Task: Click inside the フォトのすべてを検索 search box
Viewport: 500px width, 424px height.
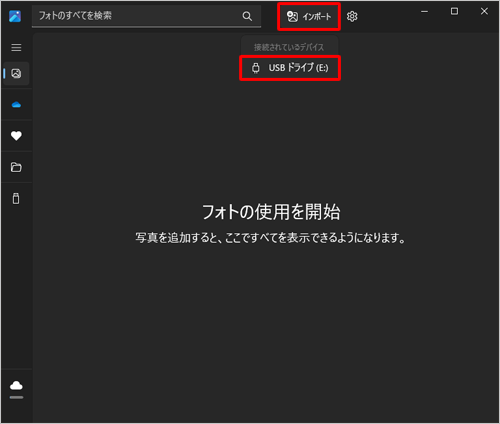Action: coord(146,16)
